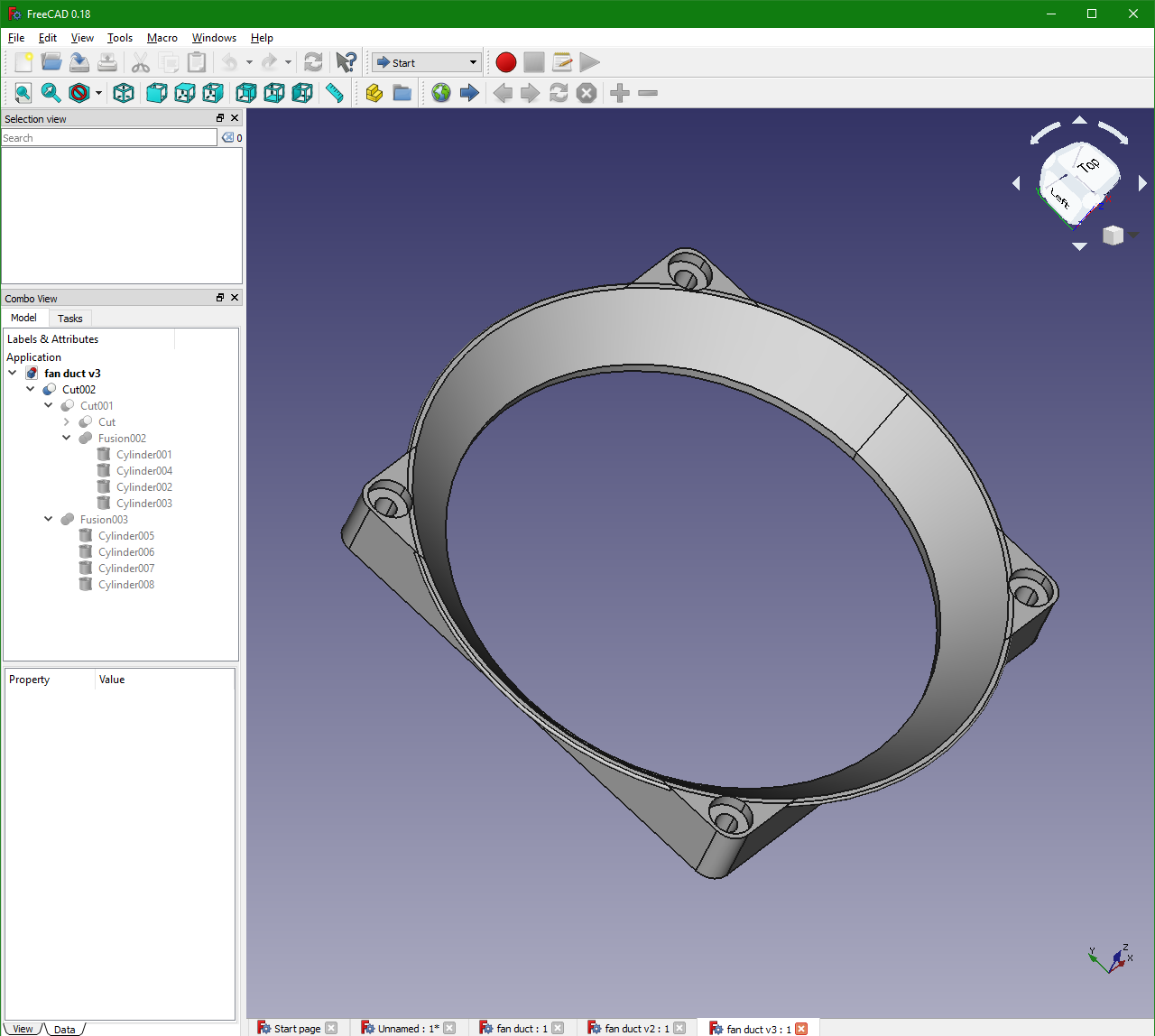Close the Combo View panel
The height and width of the screenshot is (1036, 1155).
(235, 298)
